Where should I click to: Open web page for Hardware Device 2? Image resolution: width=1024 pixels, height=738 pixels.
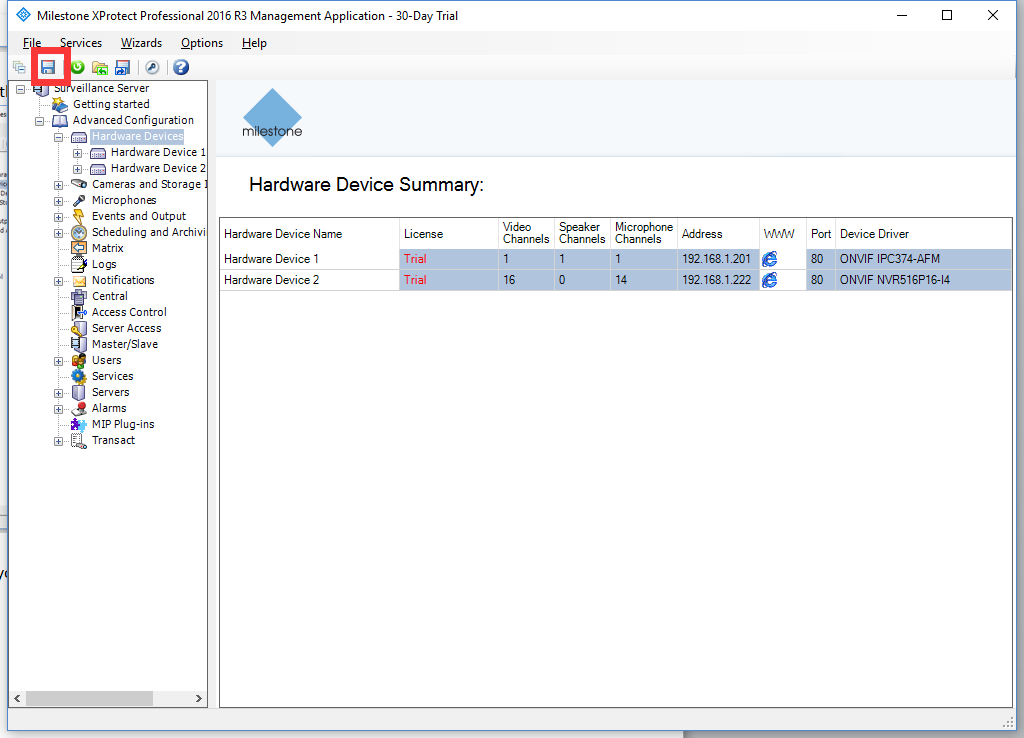770,280
